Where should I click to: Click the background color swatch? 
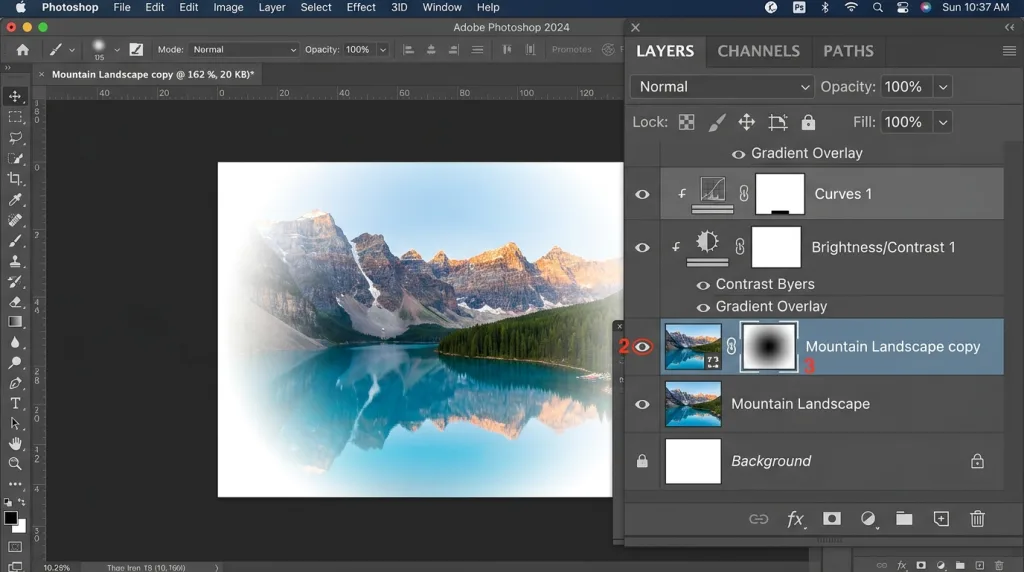click(x=21, y=527)
